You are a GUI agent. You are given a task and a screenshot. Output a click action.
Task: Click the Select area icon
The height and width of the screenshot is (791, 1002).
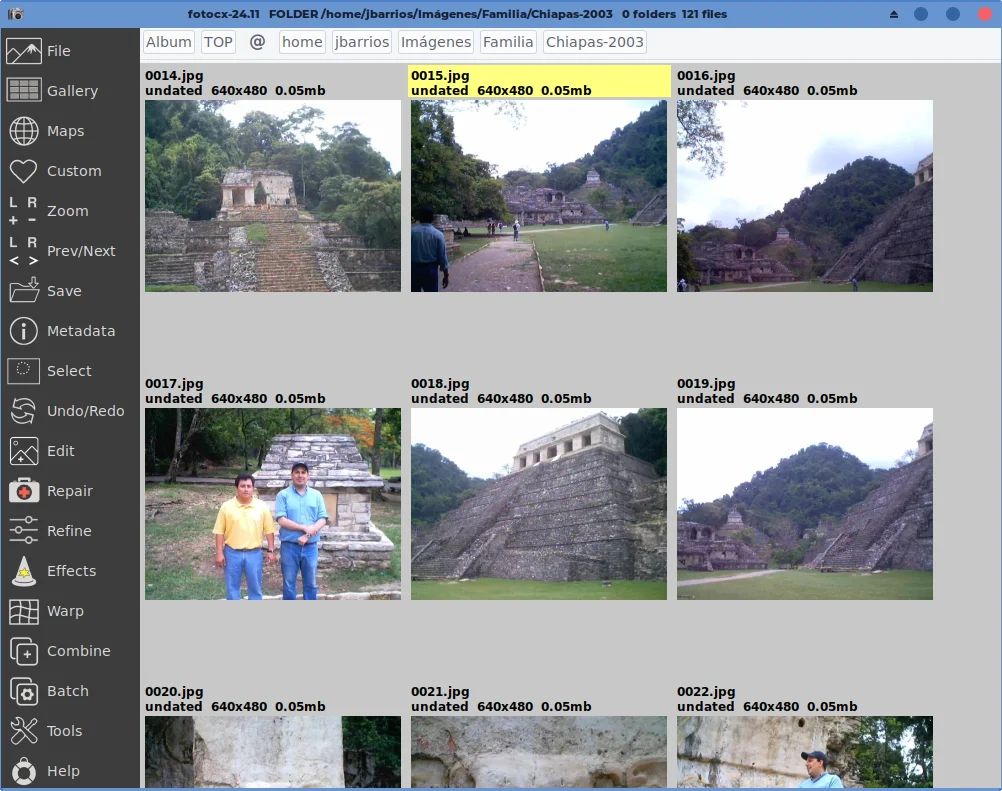click(x=24, y=371)
